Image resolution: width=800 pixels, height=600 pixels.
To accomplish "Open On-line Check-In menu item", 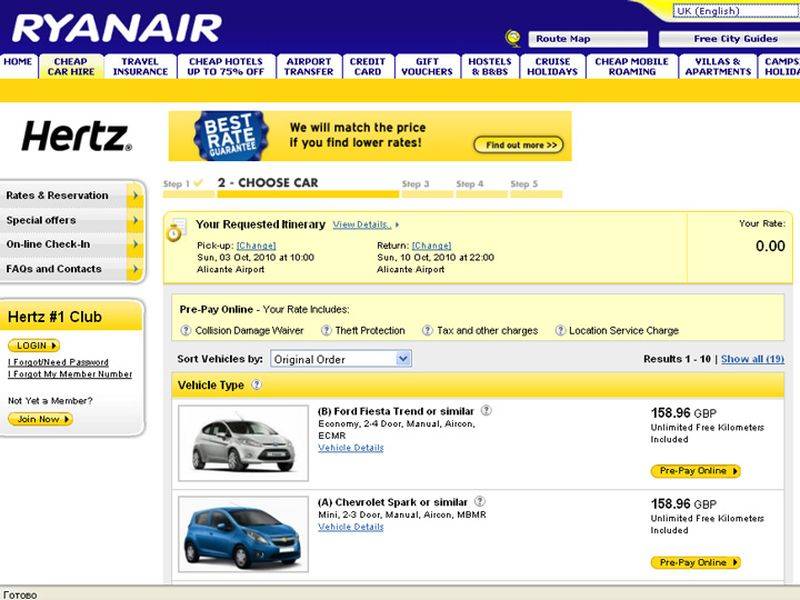I will (48, 244).
